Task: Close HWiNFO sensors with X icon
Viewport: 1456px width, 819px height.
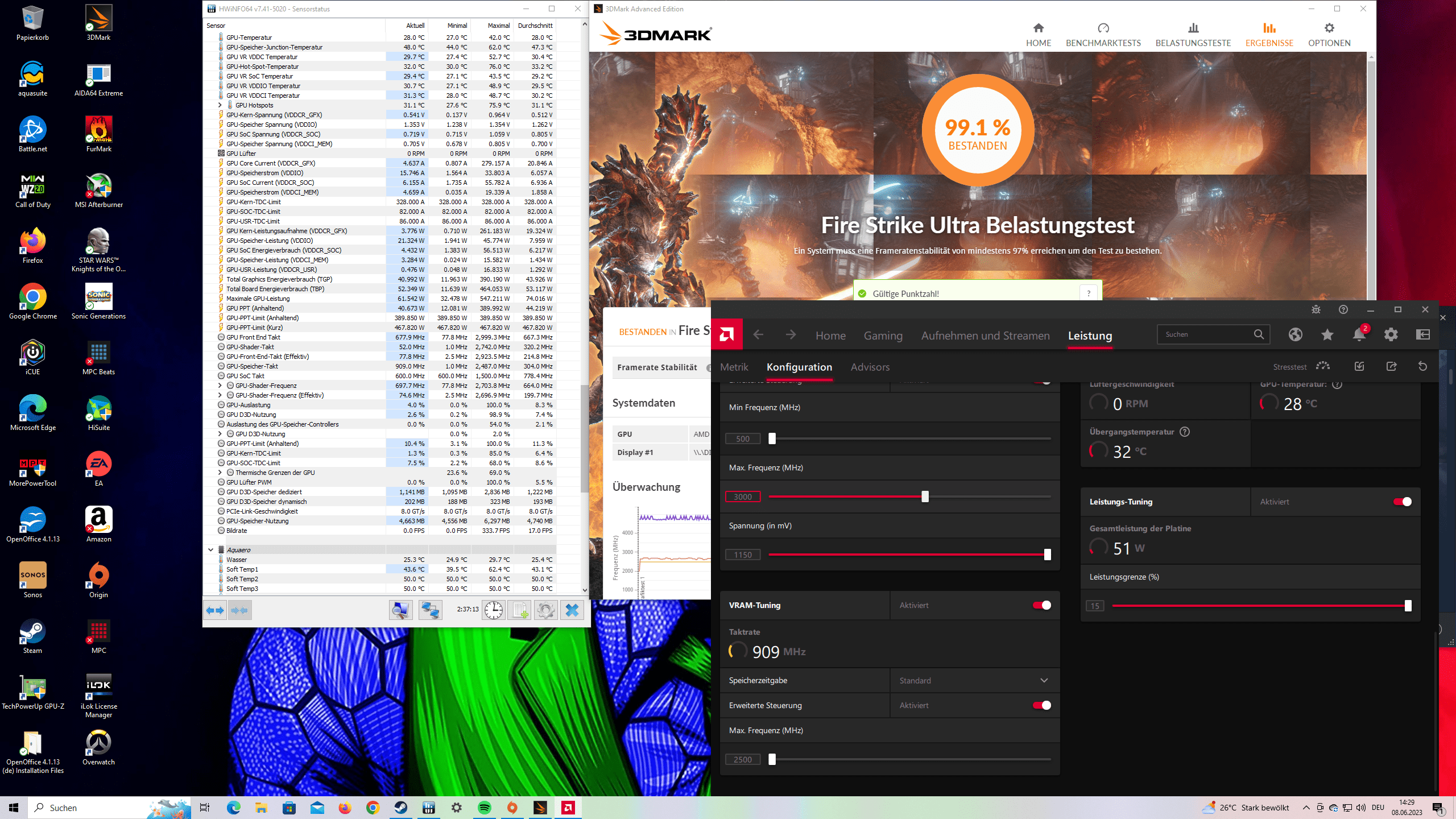Action: point(572,610)
